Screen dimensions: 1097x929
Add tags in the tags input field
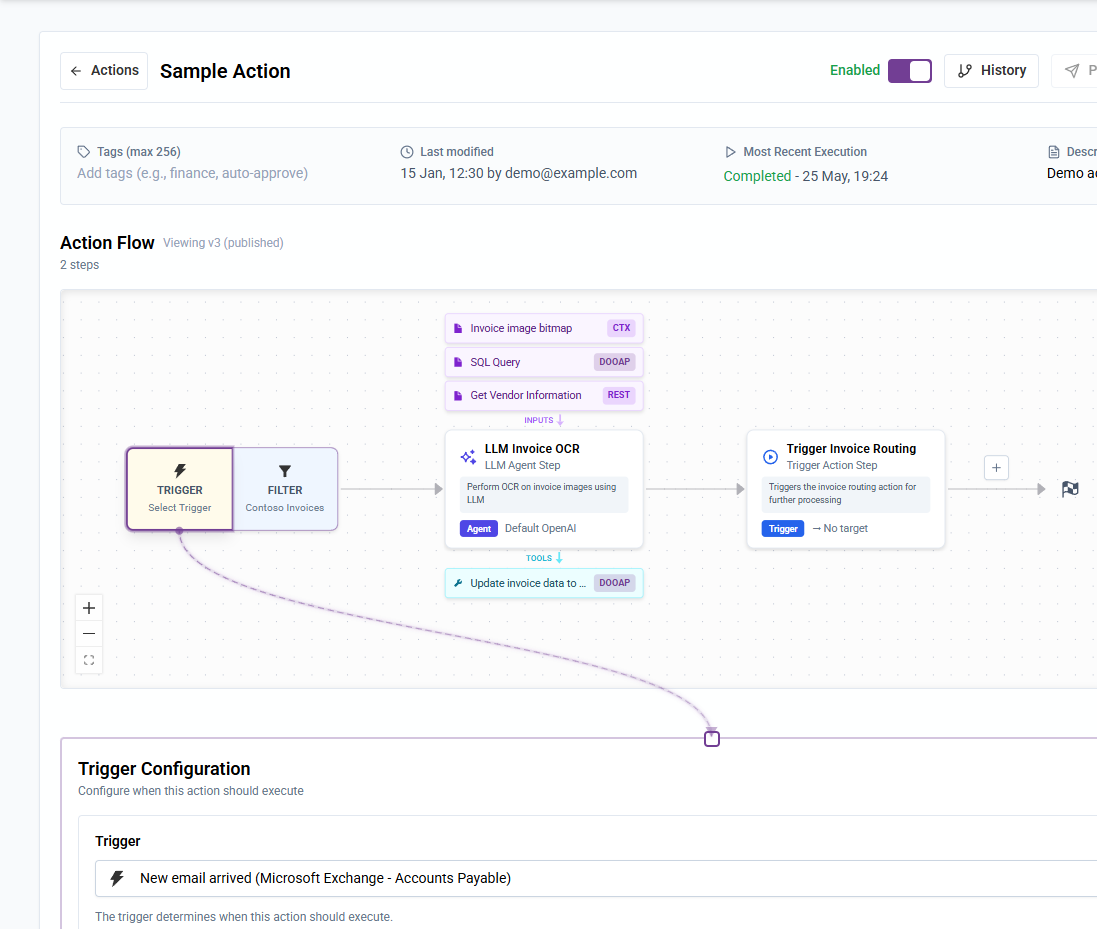[x=192, y=173]
